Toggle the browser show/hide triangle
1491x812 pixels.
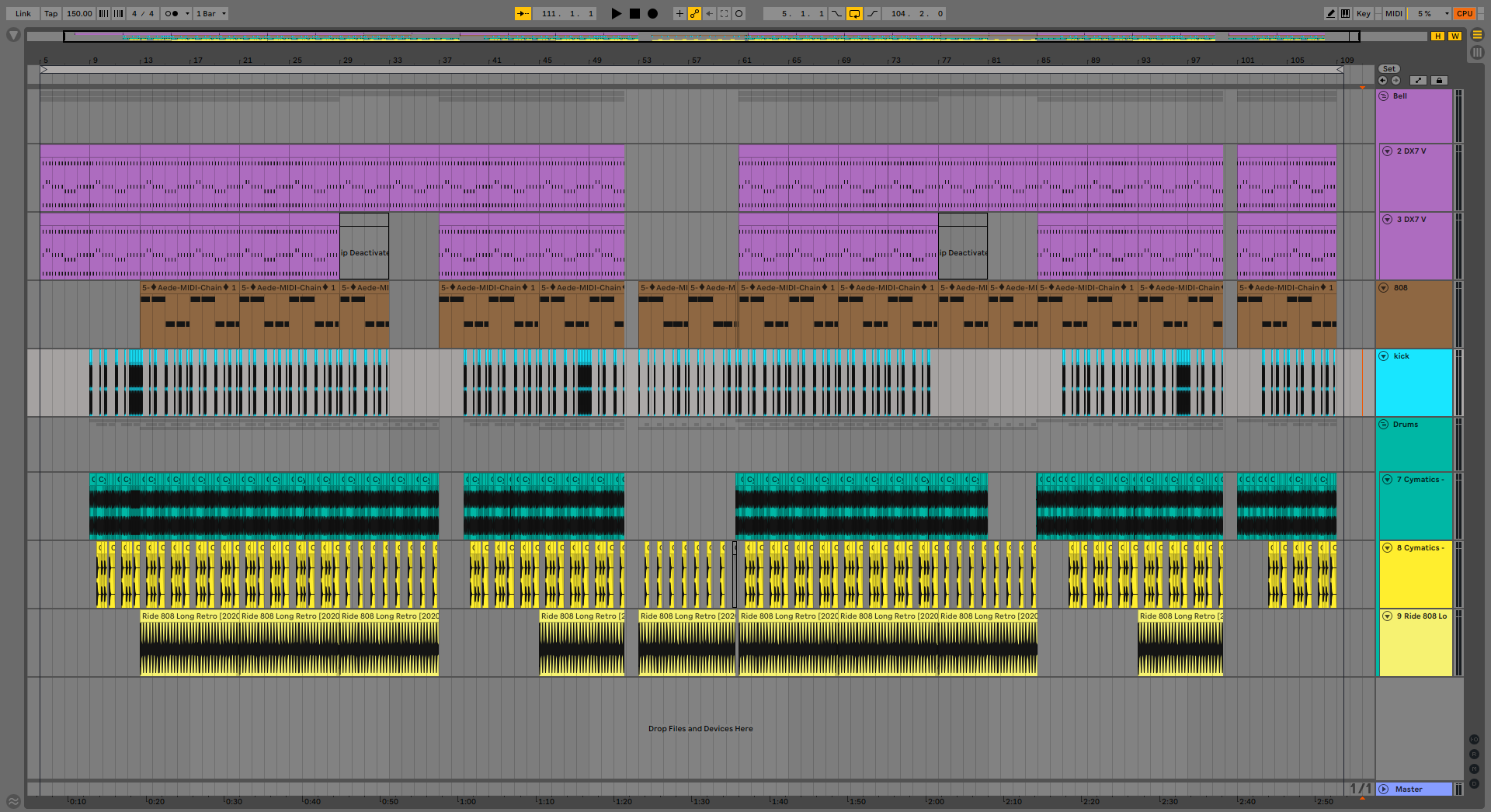[13, 35]
